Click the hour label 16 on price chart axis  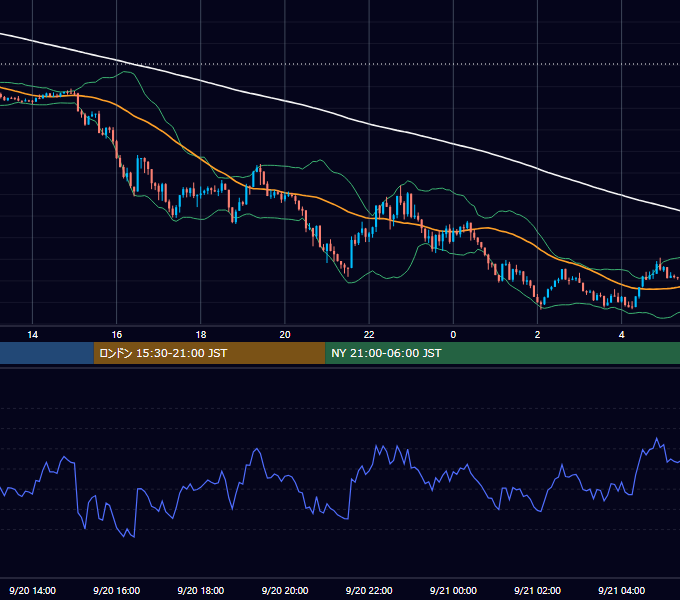click(117, 335)
